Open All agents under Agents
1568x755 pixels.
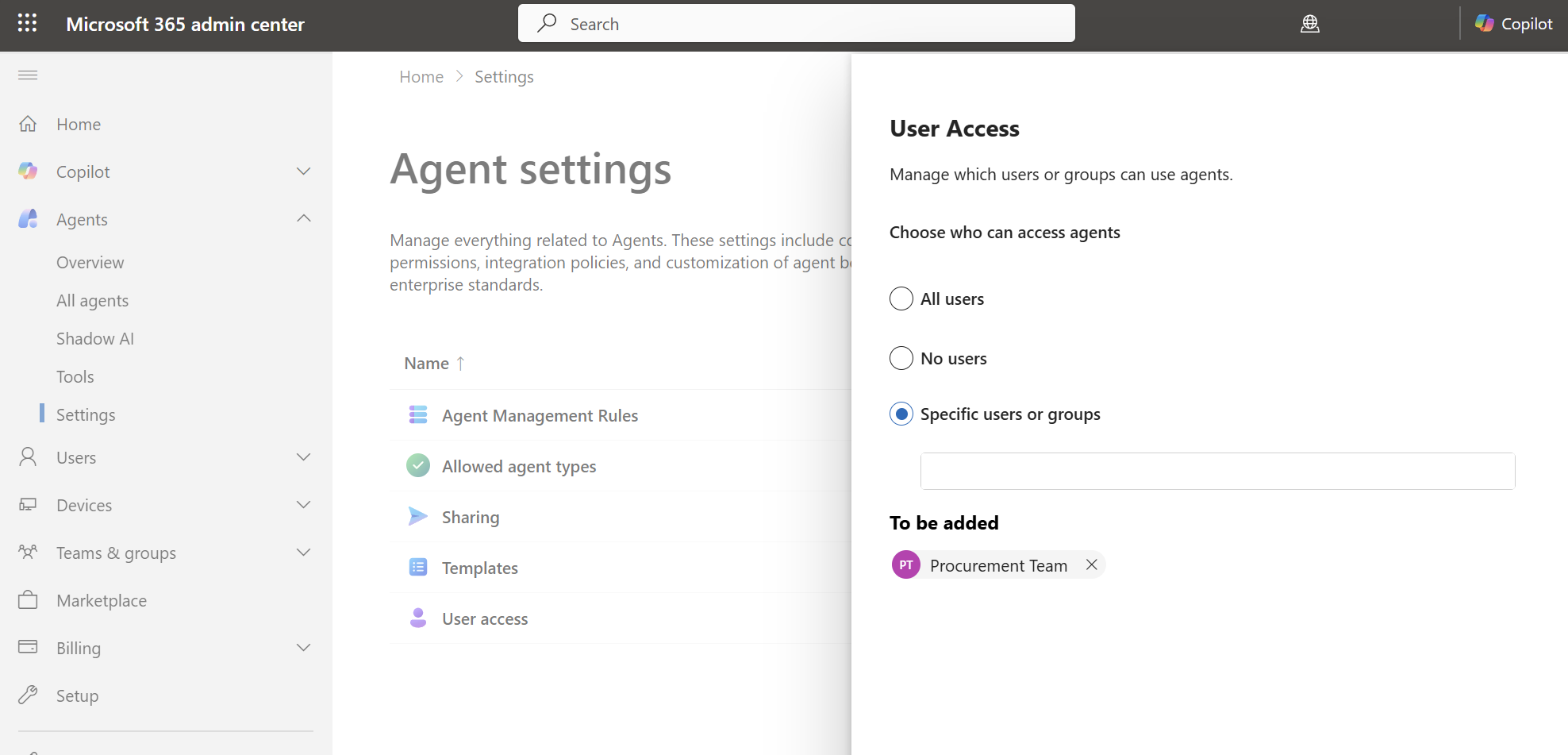(x=92, y=301)
